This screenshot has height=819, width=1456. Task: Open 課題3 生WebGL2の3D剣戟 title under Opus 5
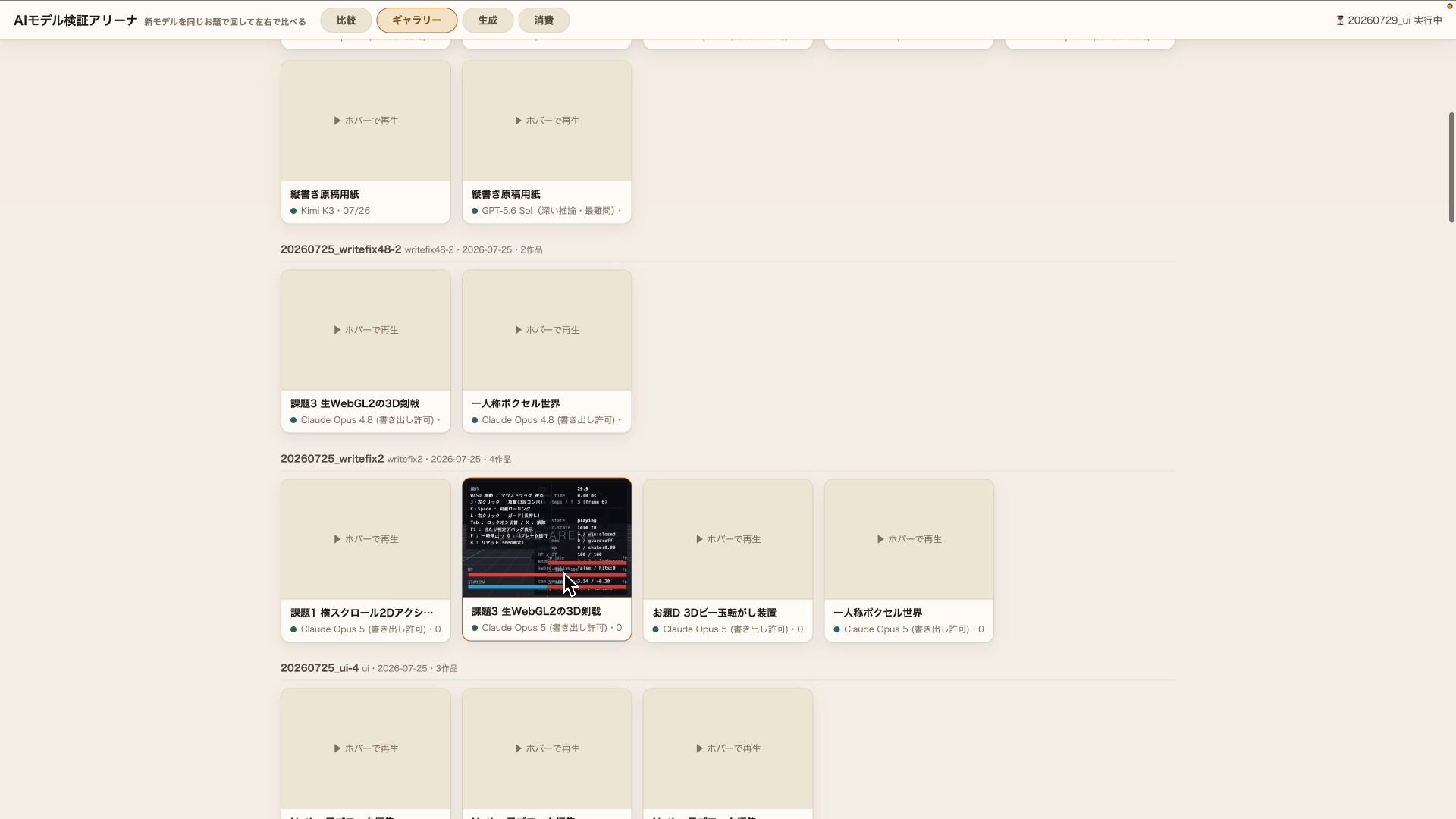536,611
